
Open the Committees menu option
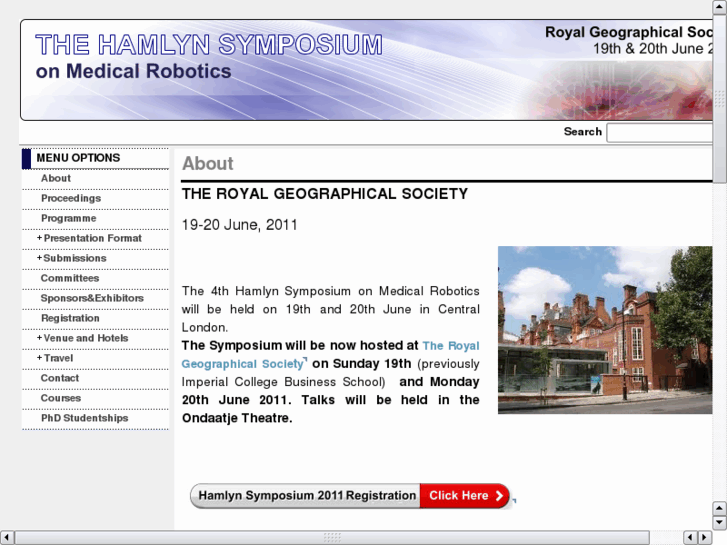70,278
